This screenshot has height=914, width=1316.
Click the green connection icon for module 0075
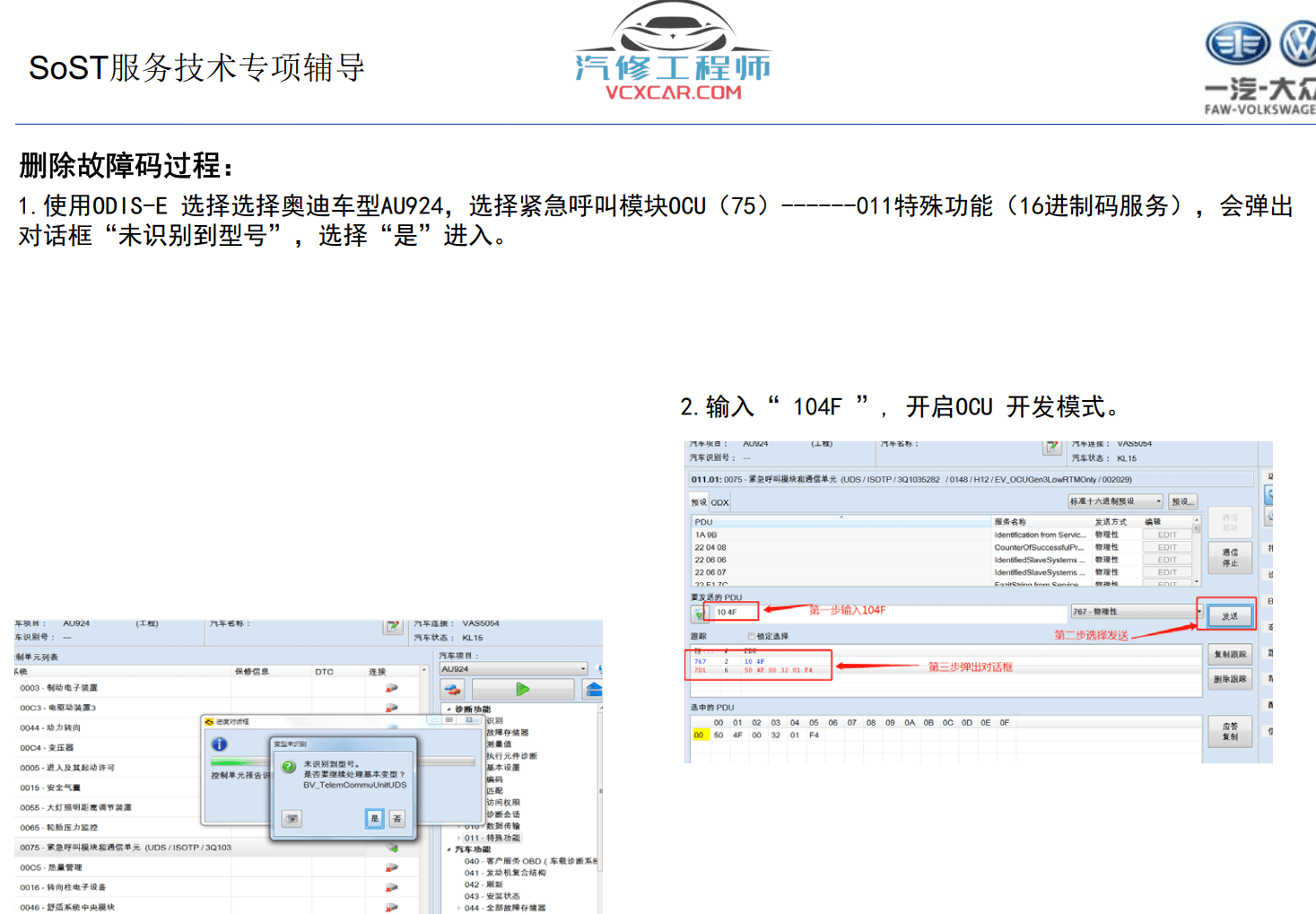coord(393,848)
